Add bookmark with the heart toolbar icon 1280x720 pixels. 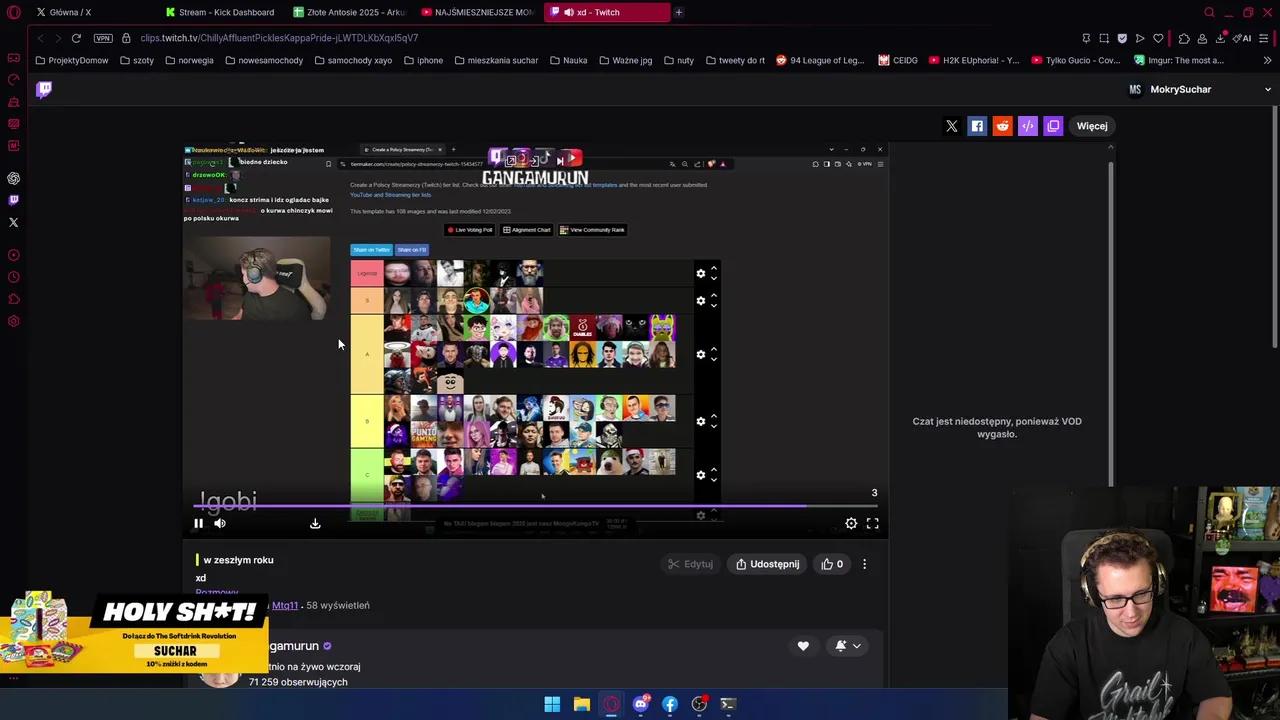(x=1158, y=38)
